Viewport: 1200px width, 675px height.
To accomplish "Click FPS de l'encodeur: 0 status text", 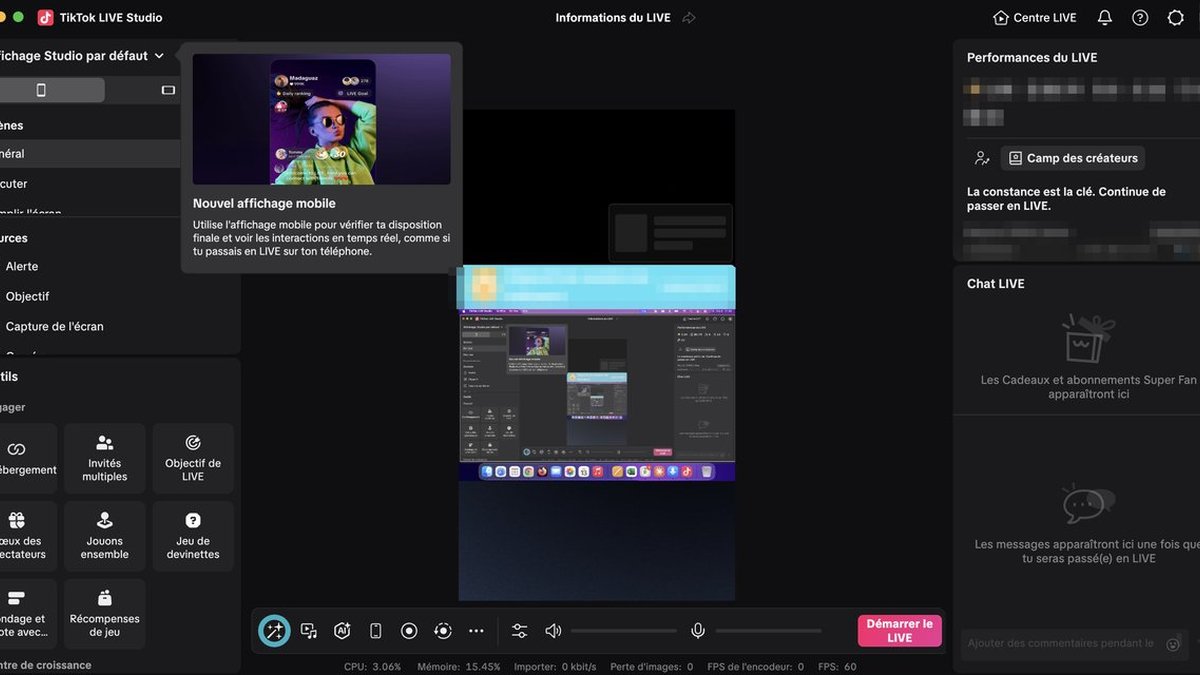I will [x=755, y=666].
